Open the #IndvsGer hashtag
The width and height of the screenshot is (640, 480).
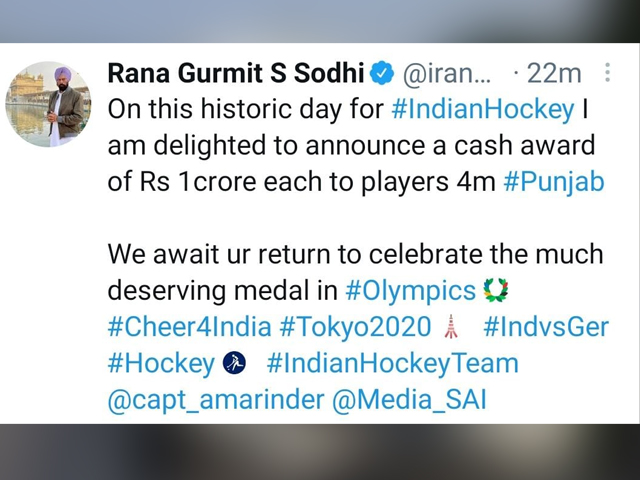pyautogui.click(x=546, y=327)
